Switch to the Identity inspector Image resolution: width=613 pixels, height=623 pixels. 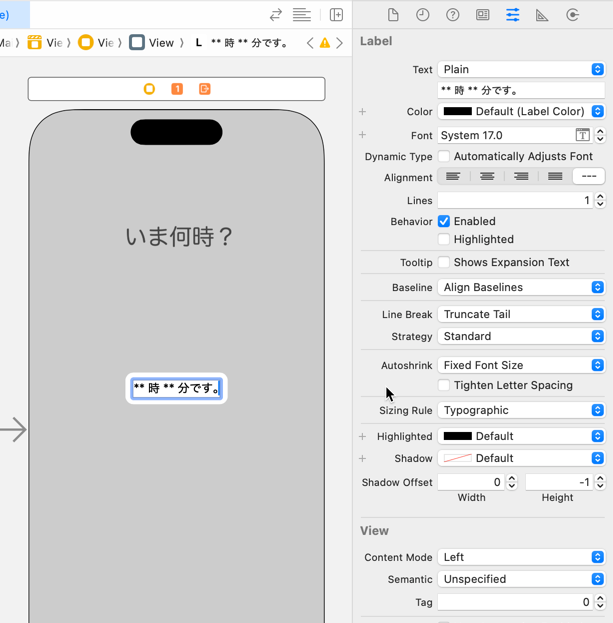click(x=483, y=15)
